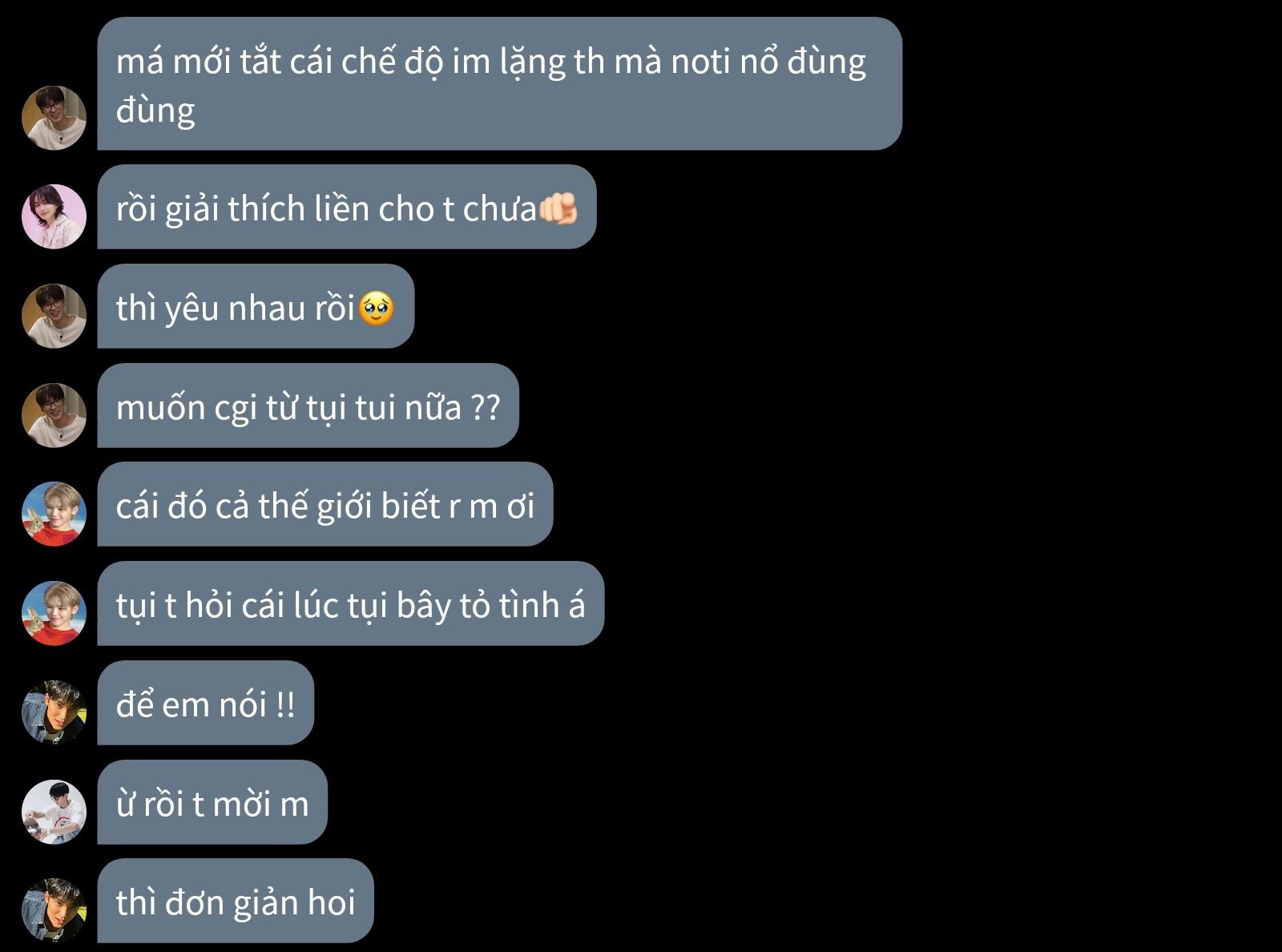This screenshot has width=1282, height=952.
Task: Tap the 'để em nói !!' bubble
Action: (x=205, y=703)
